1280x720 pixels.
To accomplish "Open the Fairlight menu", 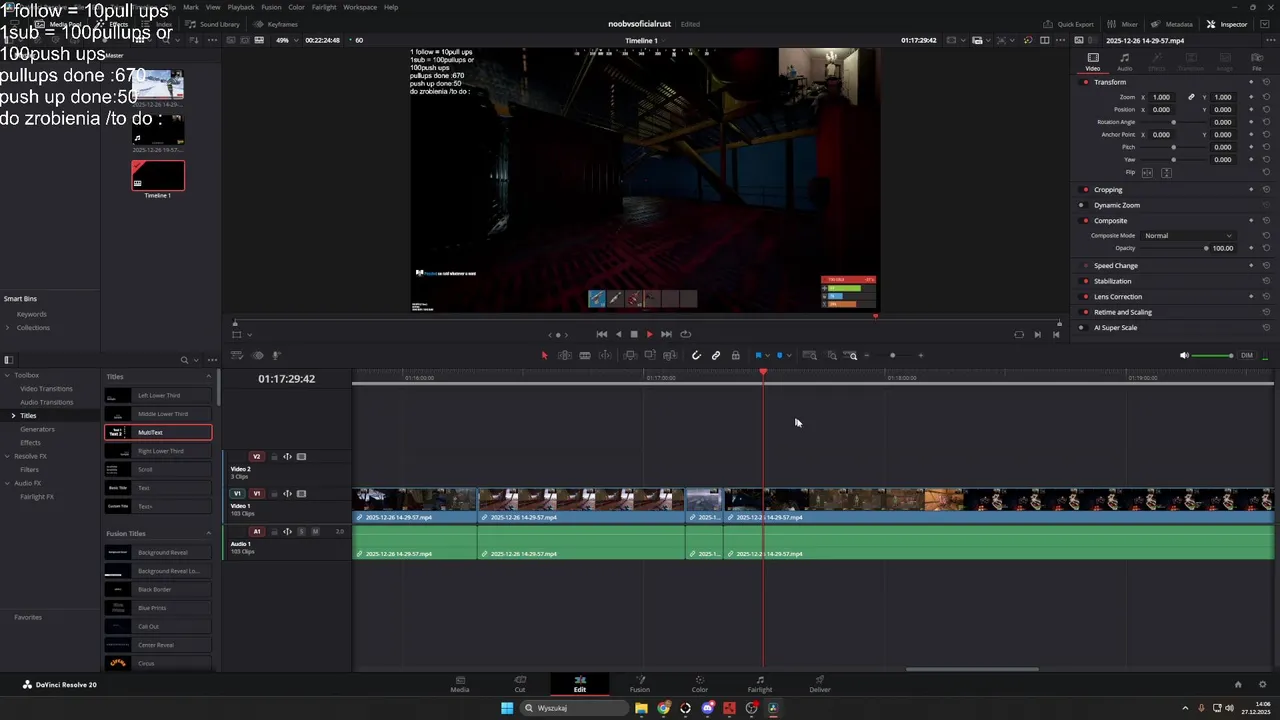I will click(324, 7).
